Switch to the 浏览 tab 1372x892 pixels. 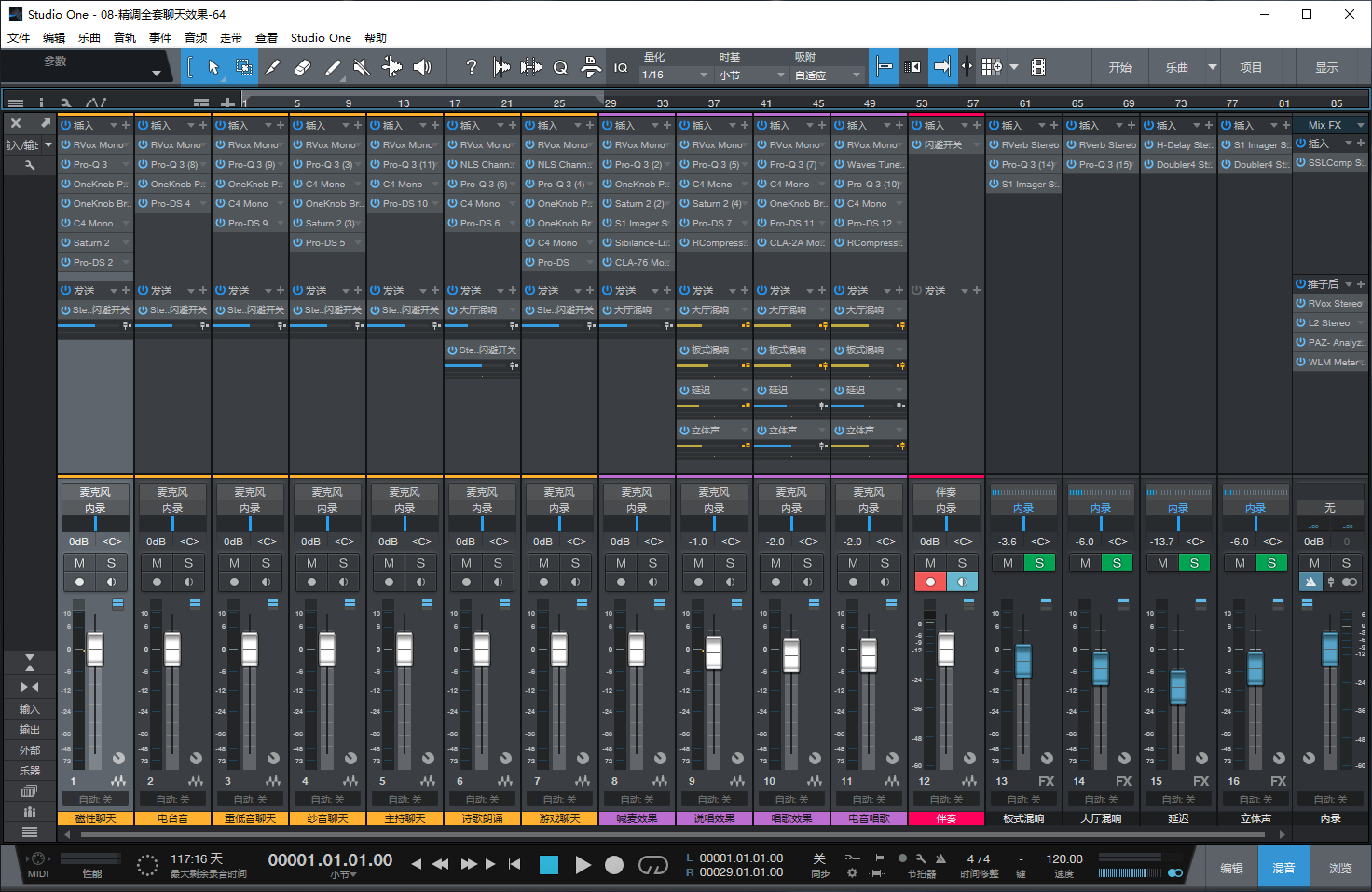coord(1340,866)
